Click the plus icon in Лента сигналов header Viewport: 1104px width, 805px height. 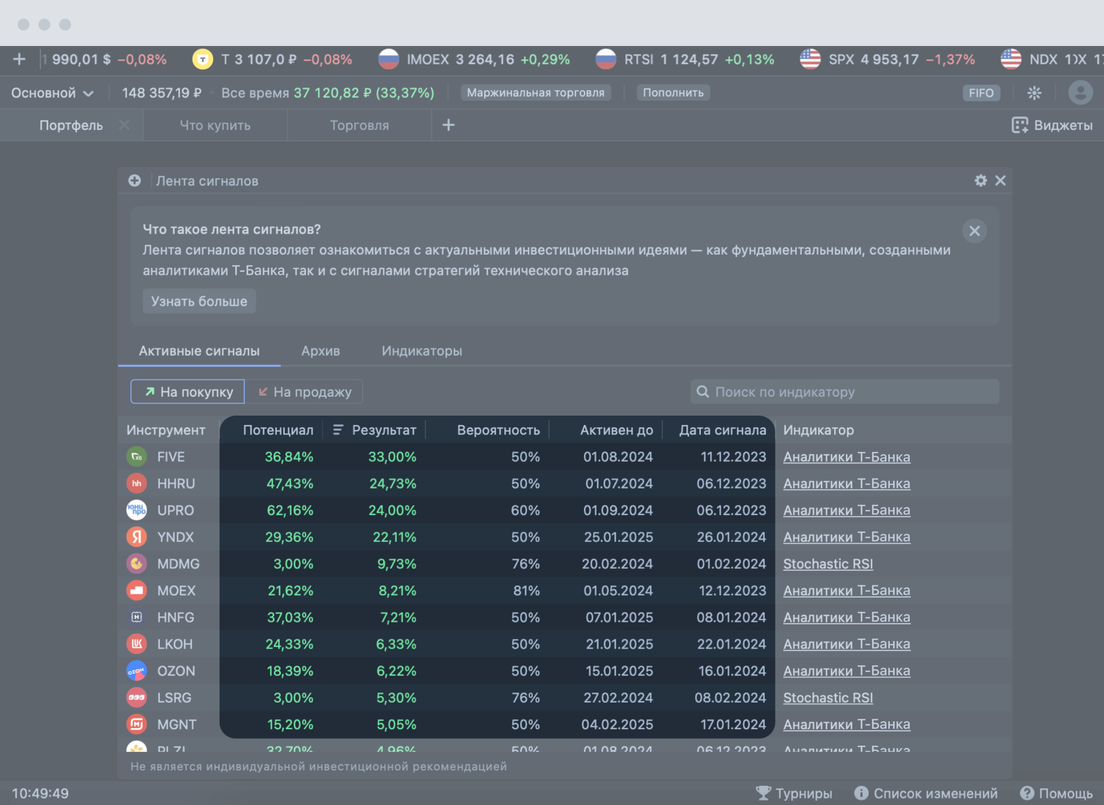click(x=134, y=181)
